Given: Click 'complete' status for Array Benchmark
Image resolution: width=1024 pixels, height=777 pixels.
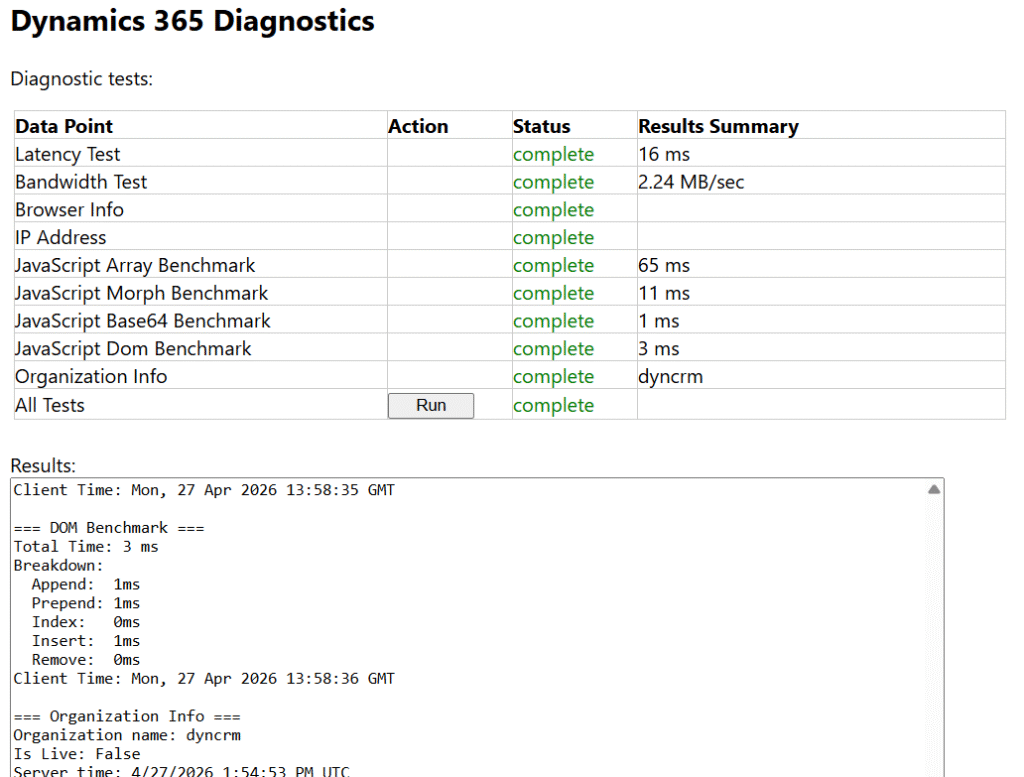Looking at the screenshot, I should (x=553, y=266).
